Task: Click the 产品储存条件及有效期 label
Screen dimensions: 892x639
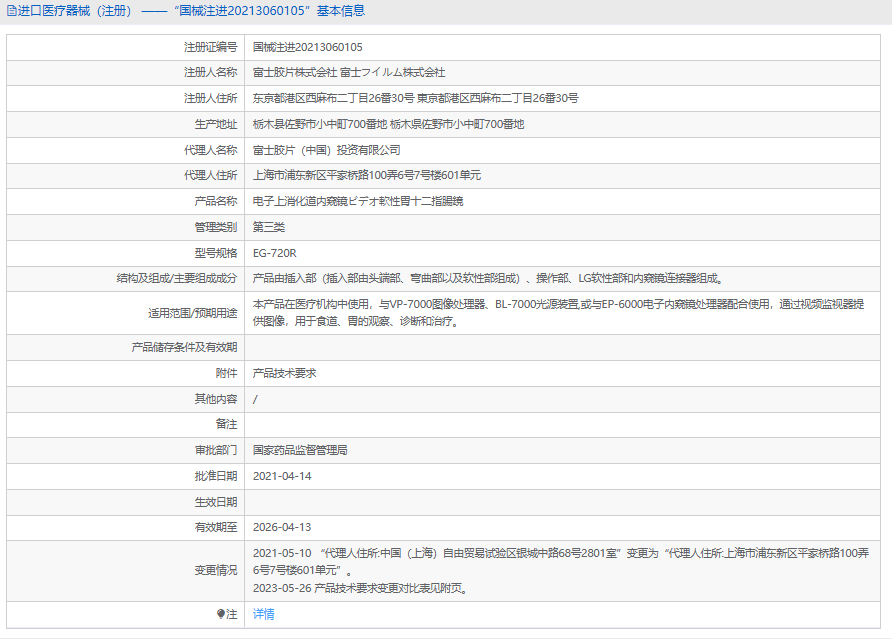Action: [184, 347]
